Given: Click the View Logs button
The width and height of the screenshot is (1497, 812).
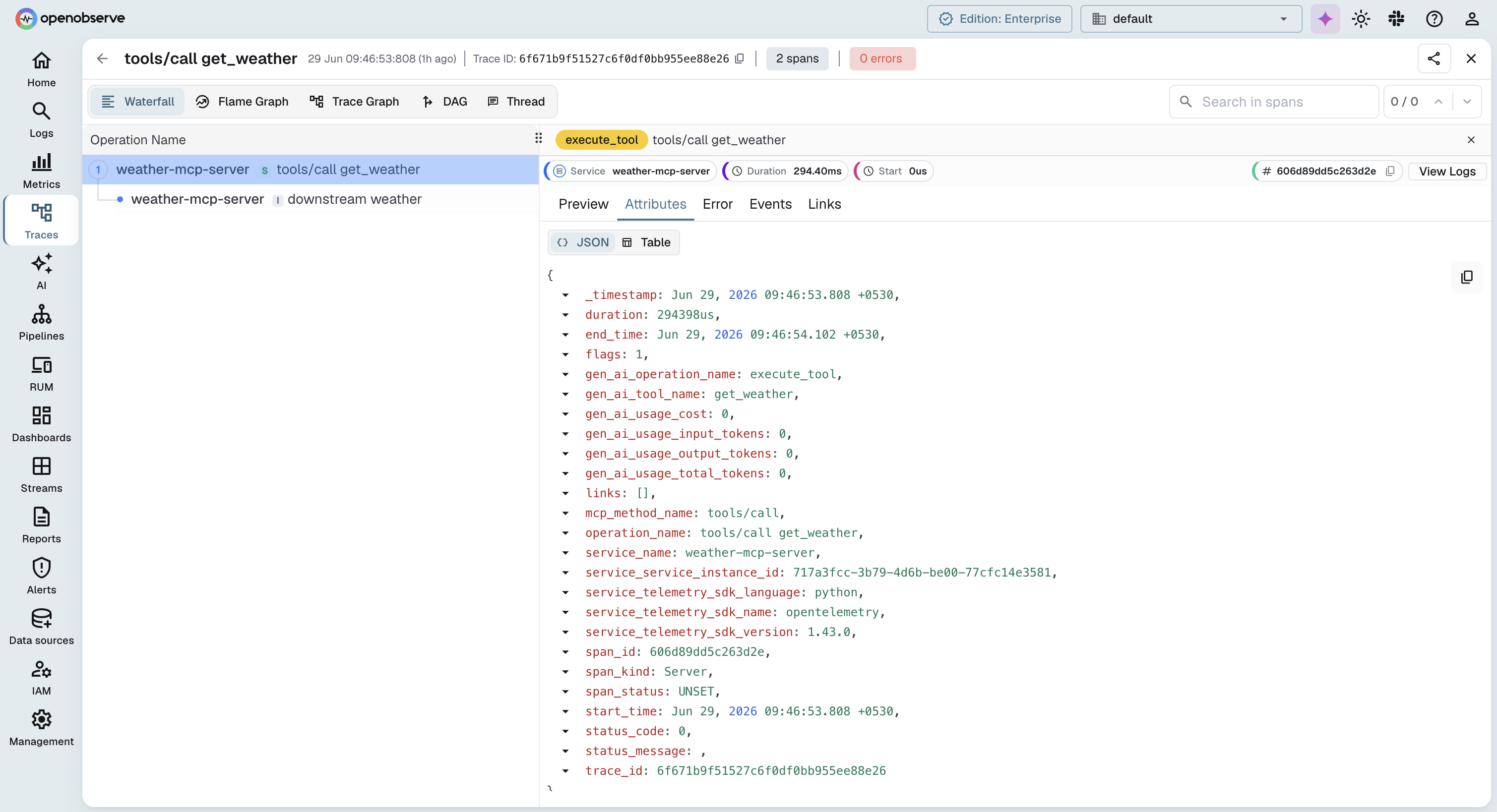Looking at the screenshot, I should tap(1446, 171).
